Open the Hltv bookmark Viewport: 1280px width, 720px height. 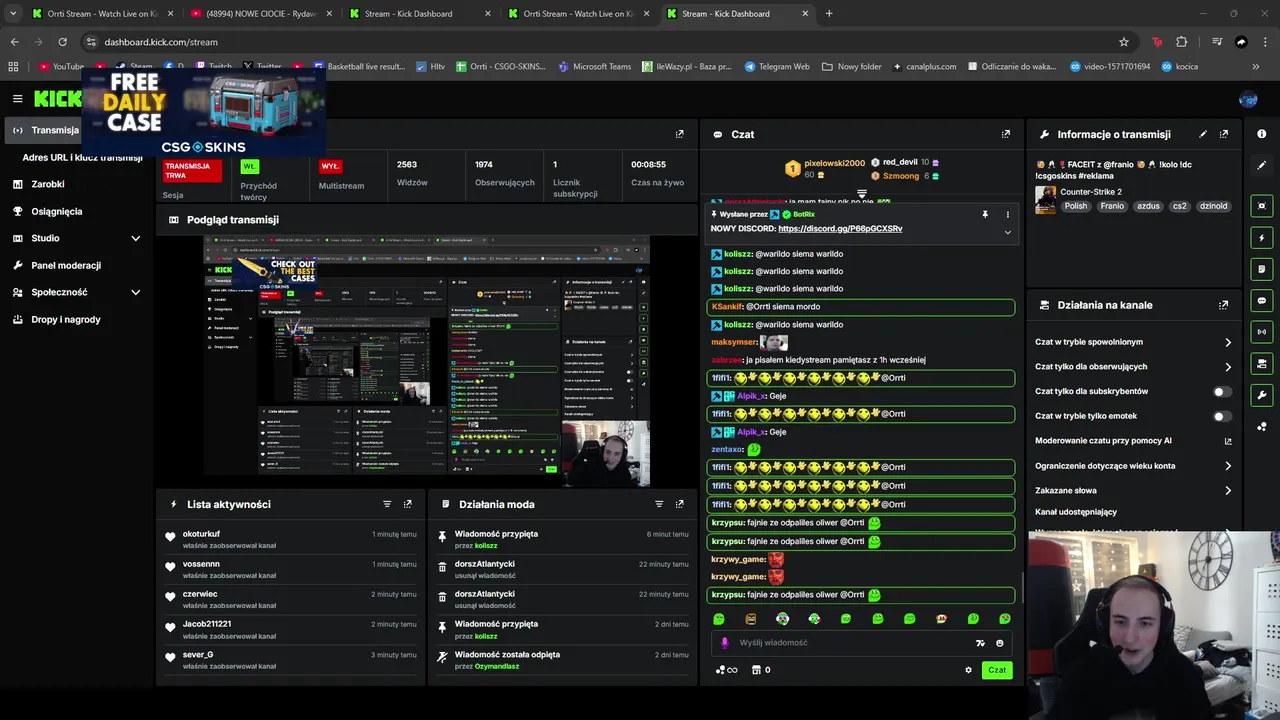[431, 67]
